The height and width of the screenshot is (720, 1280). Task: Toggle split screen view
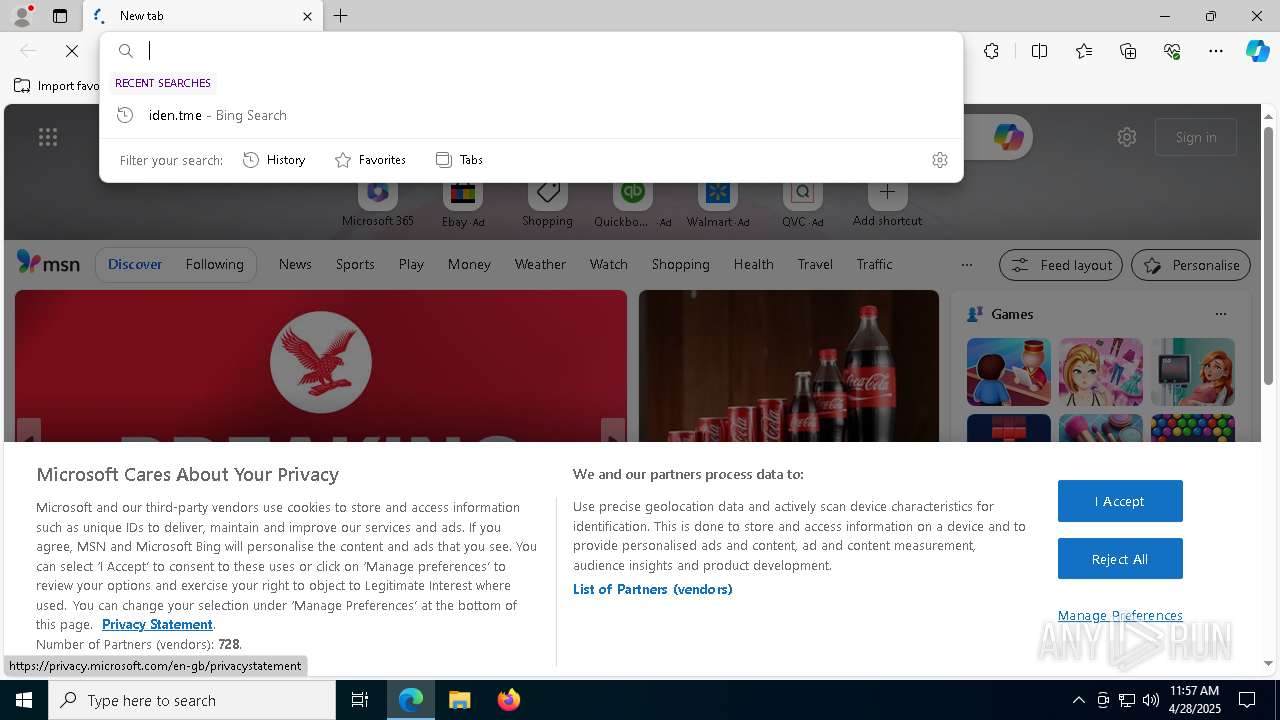[x=1039, y=51]
